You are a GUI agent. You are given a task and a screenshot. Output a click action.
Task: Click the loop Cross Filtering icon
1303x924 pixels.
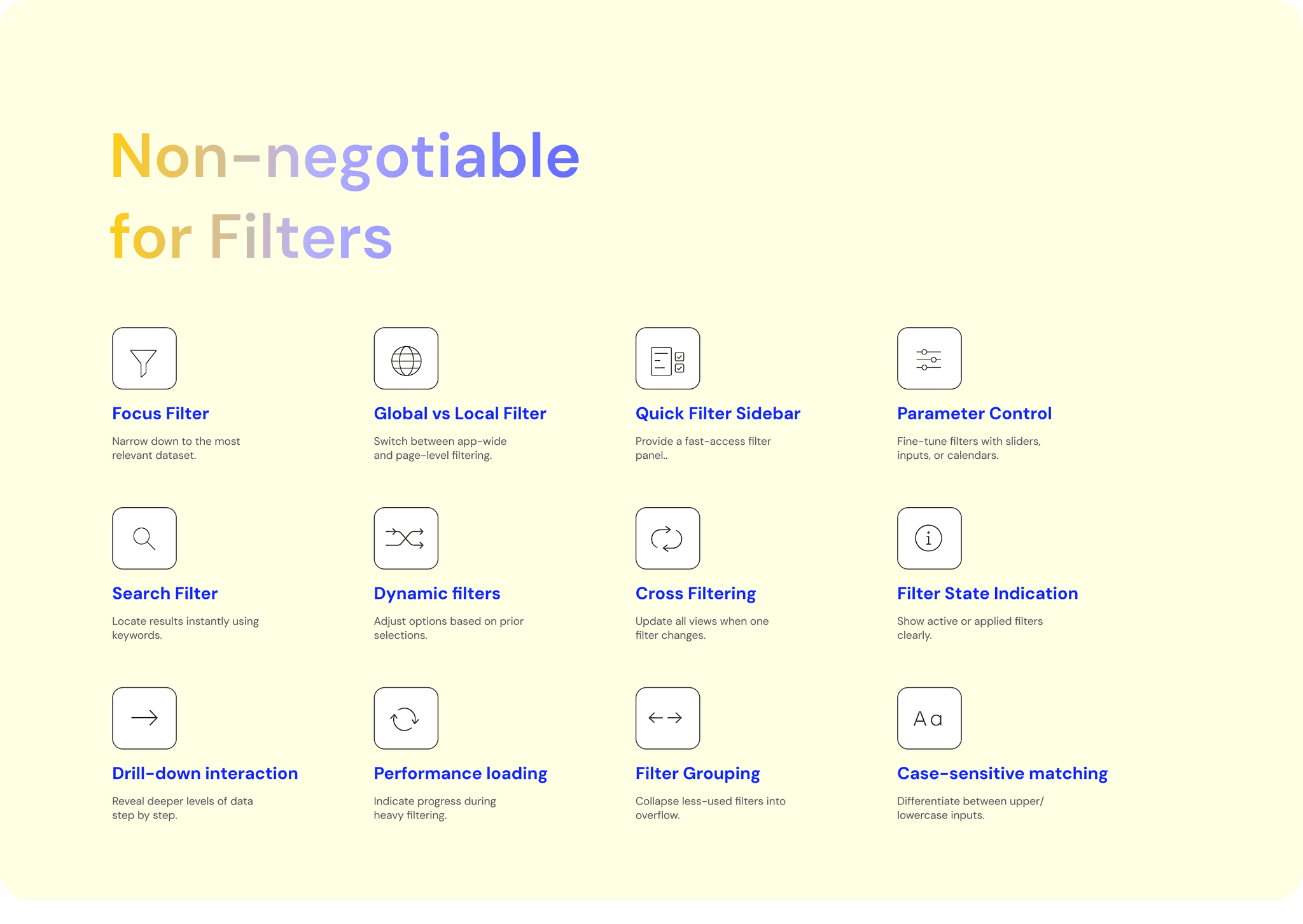pos(667,538)
